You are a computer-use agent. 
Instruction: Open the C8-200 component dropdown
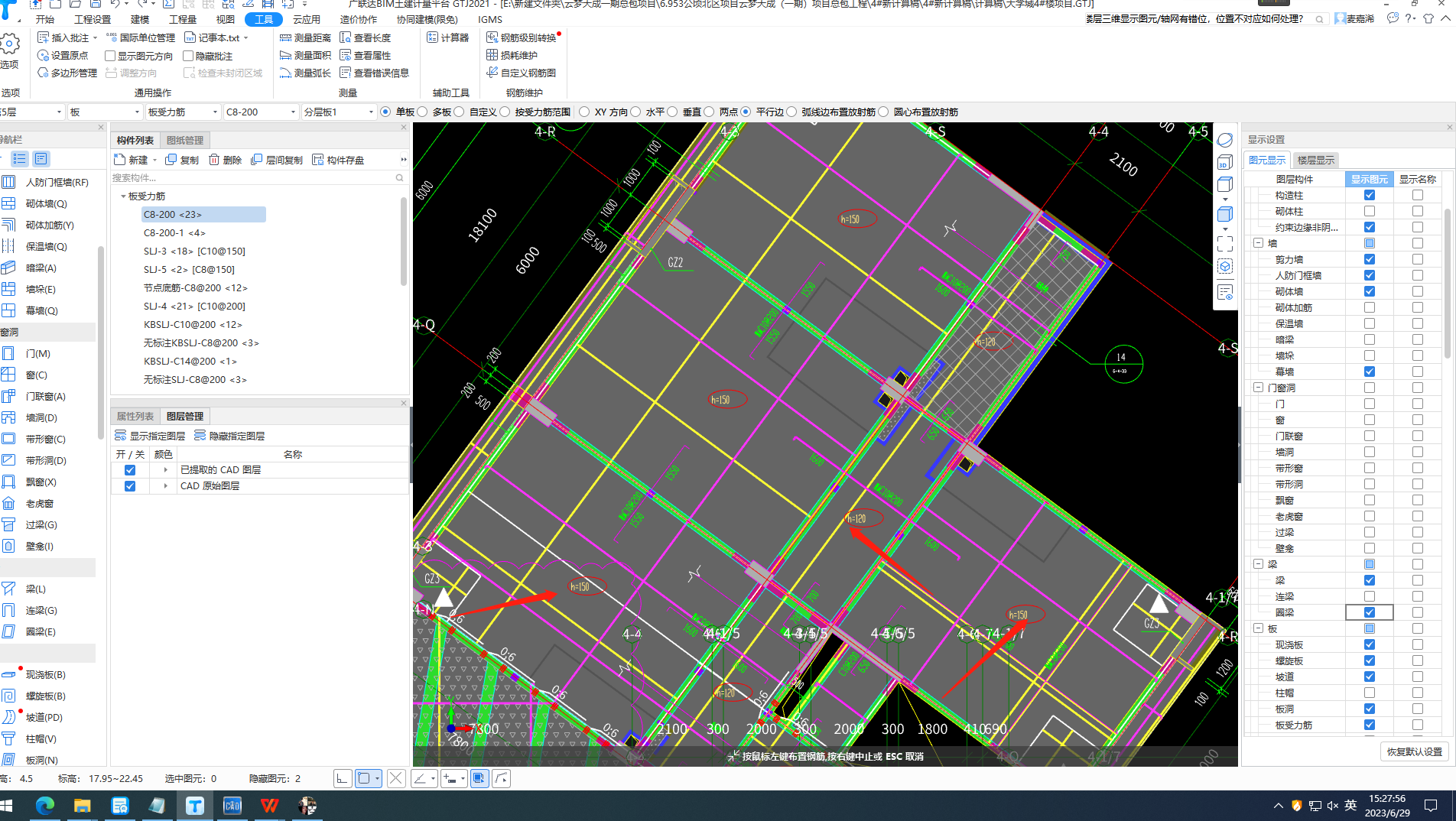tap(261, 112)
